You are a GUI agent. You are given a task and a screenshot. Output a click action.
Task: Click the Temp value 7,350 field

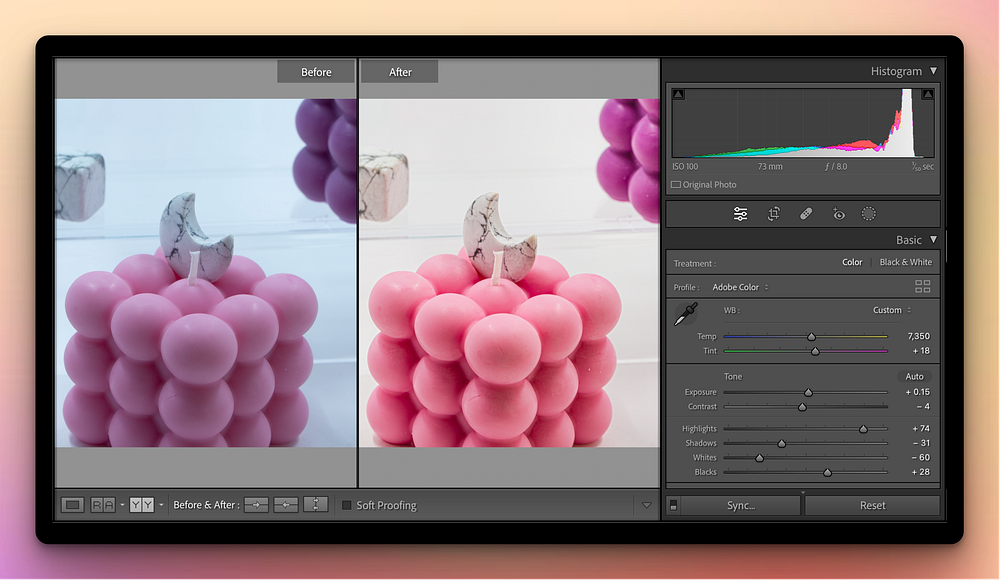918,336
